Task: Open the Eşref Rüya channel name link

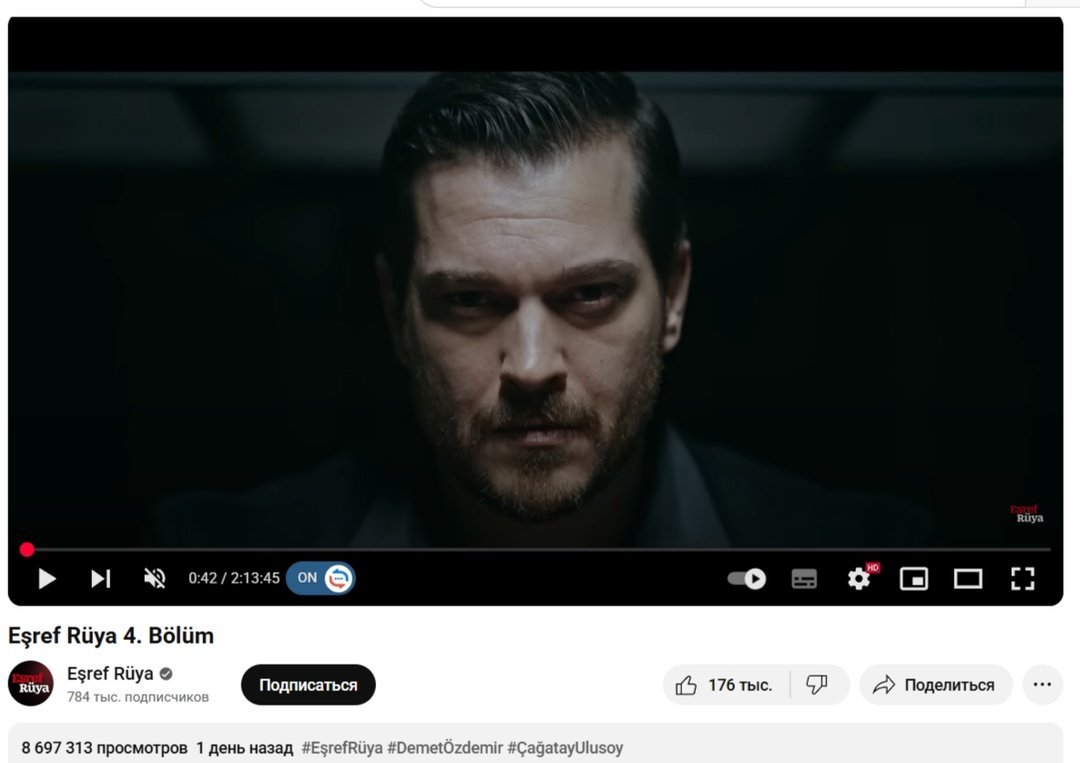Action: pyautogui.click(x=110, y=673)
